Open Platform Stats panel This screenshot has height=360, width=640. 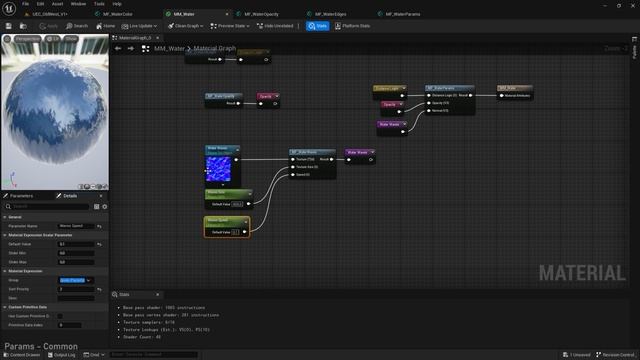tap(352, 26)
